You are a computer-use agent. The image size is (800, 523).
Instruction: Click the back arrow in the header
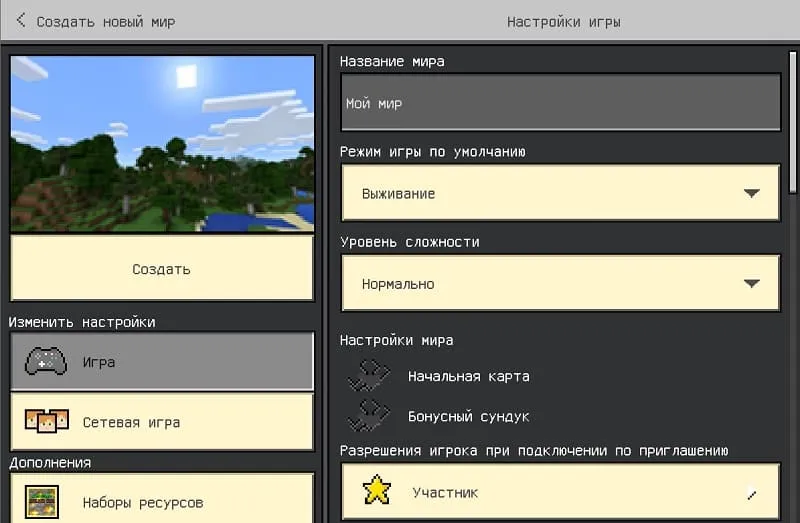point(20,20)
